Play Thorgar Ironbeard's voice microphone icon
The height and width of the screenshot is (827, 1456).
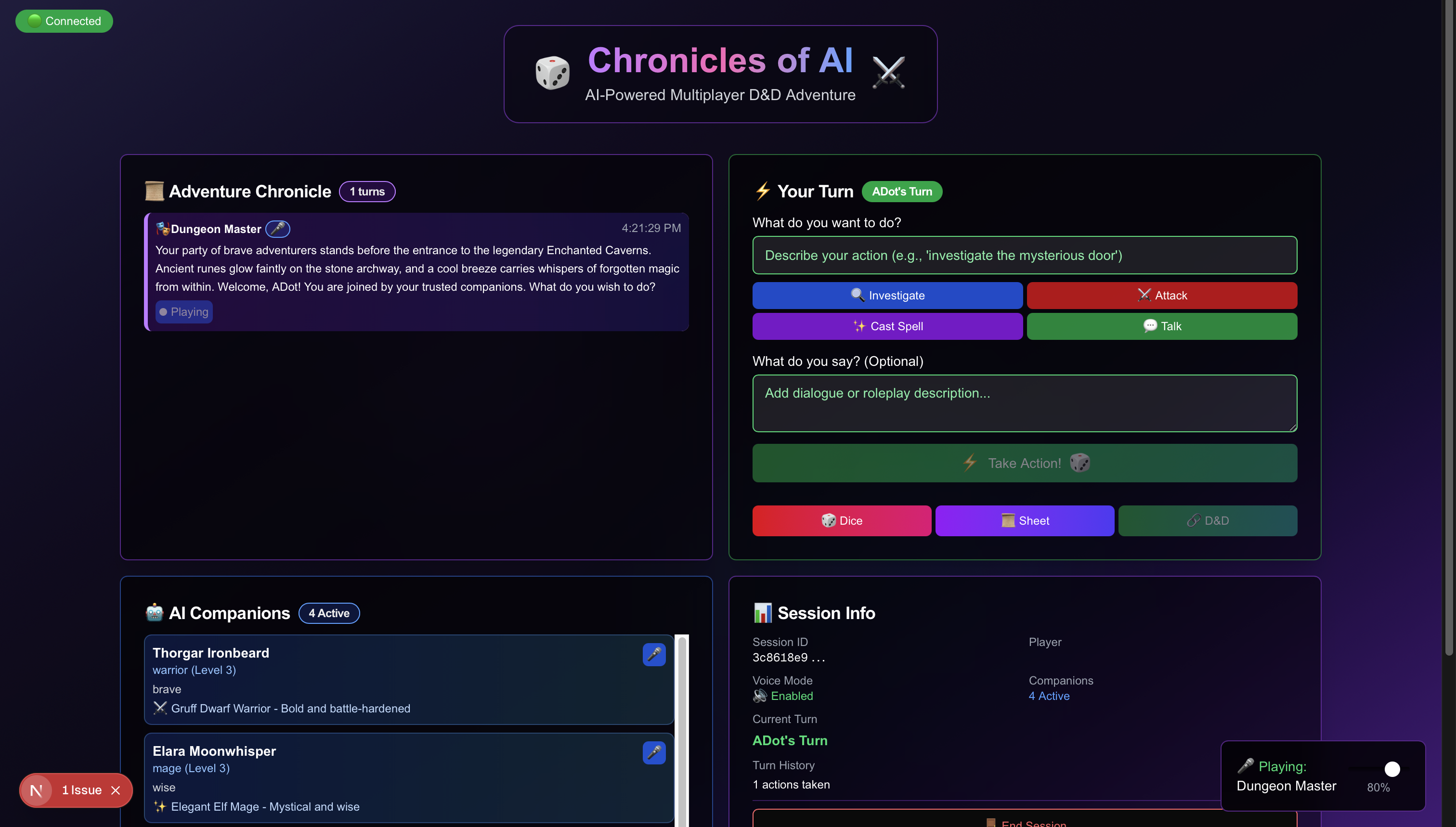(x=654, y=654)
